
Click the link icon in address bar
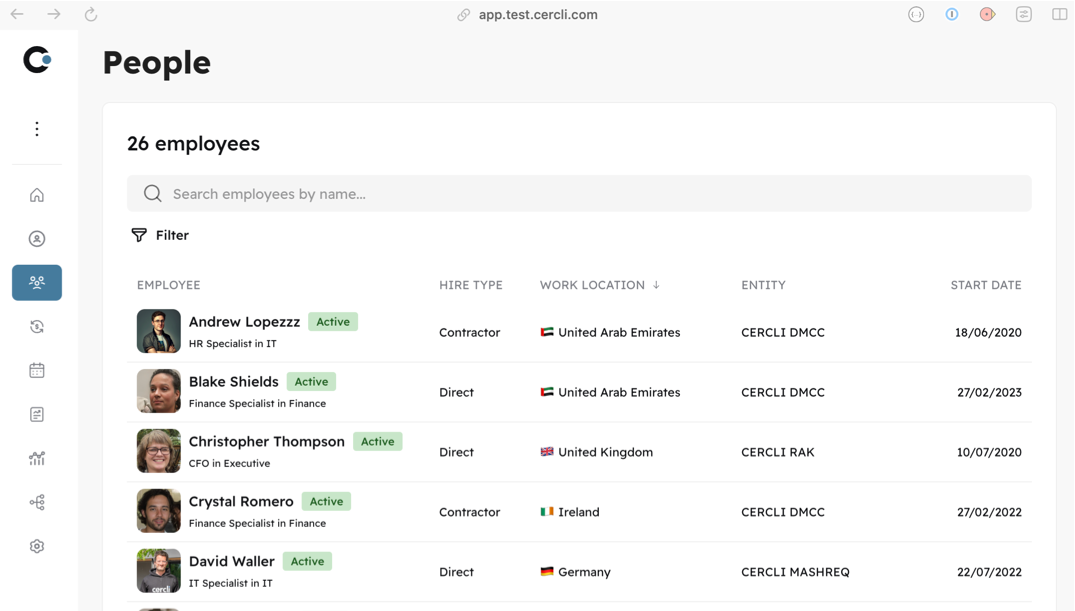point(464,15)
